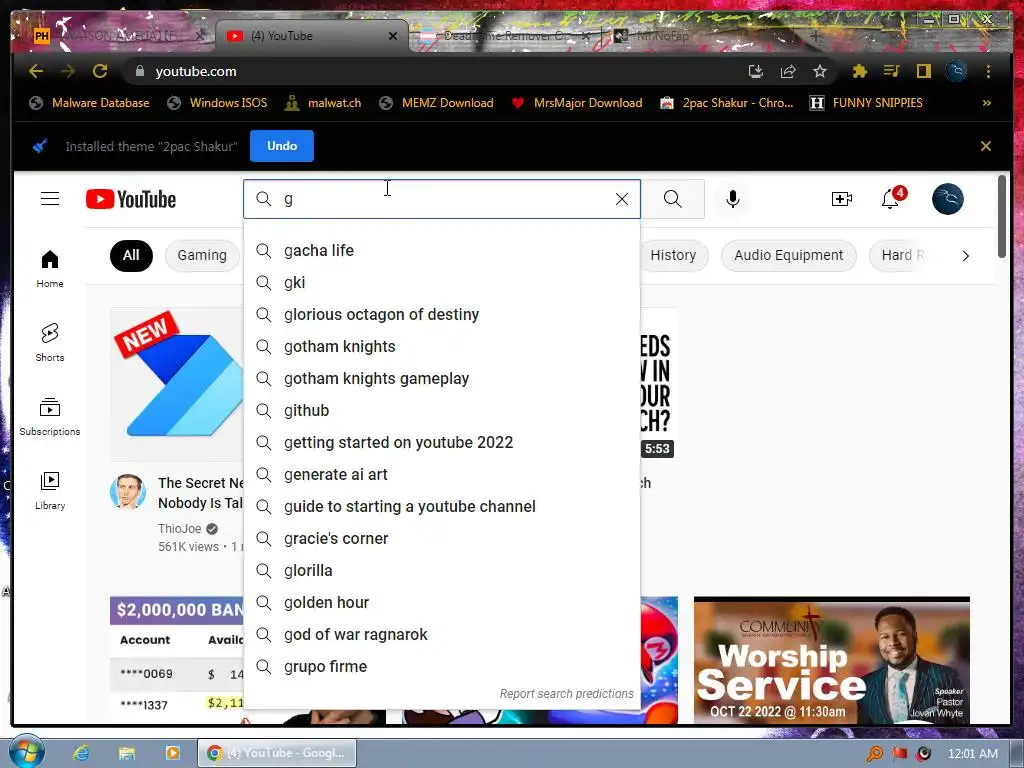Choose the 'golden hour' suggestion
The height and width of the screenshot is (768, 1024).
(x=441, y=602)
